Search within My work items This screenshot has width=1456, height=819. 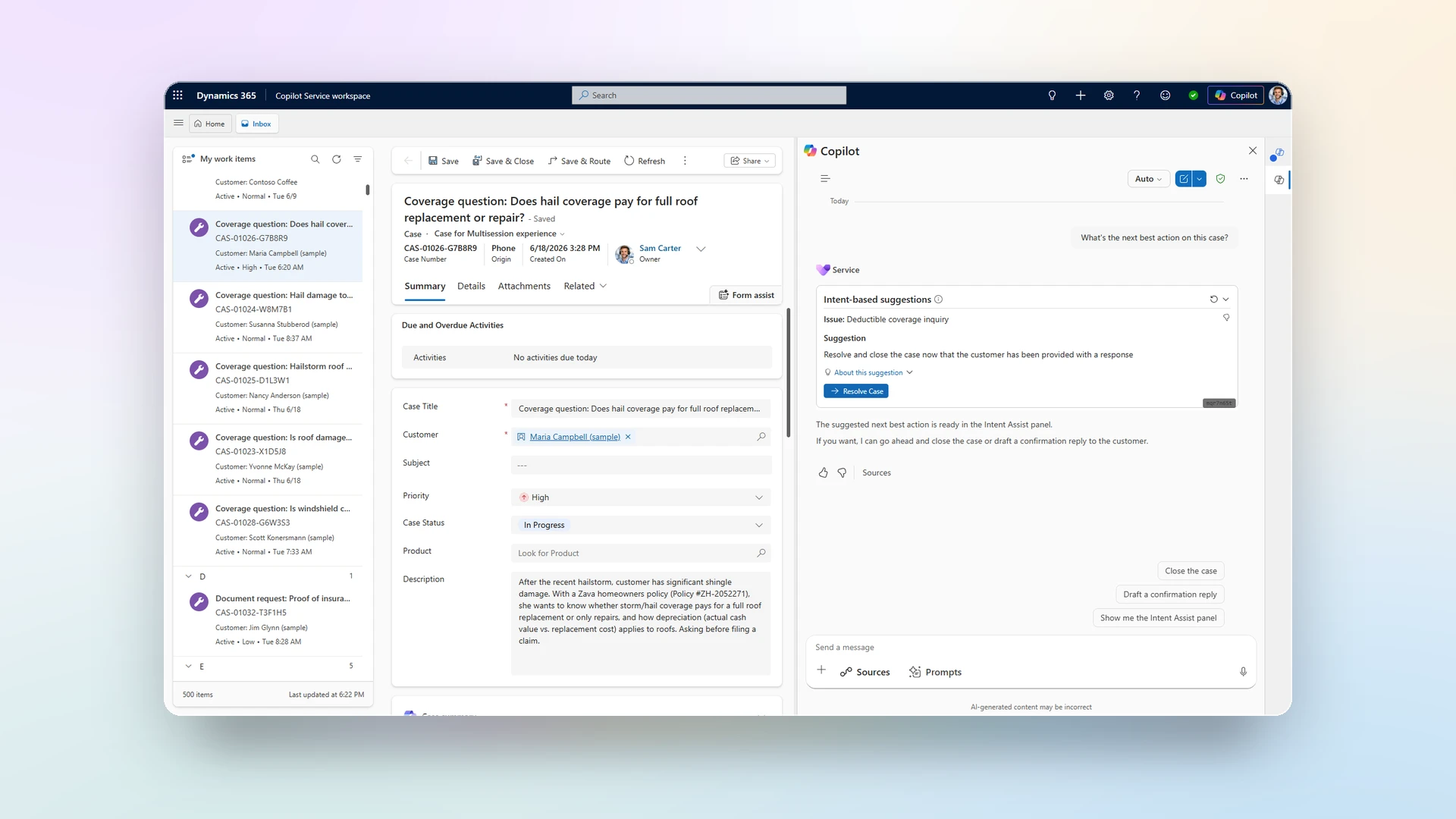tap(315, 159)
